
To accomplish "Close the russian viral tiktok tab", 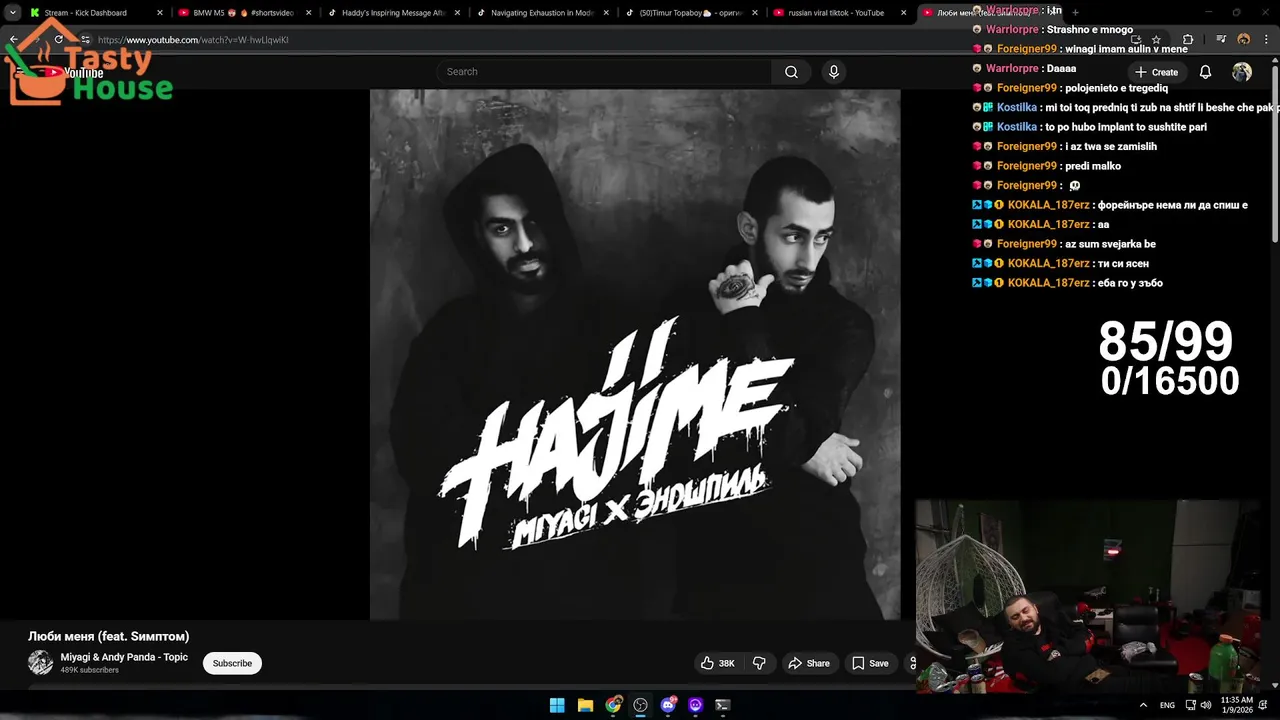I will tap(903, 13).
